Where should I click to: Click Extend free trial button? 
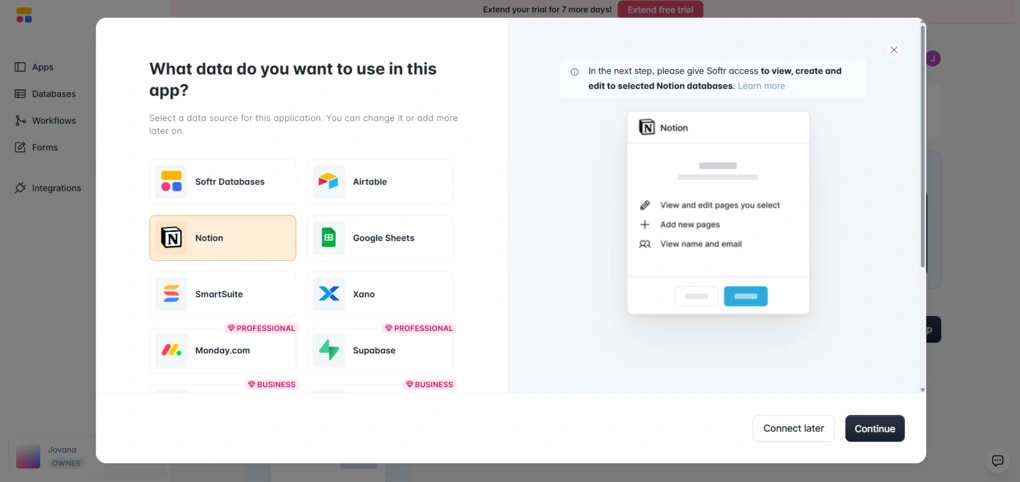(660, 9)
